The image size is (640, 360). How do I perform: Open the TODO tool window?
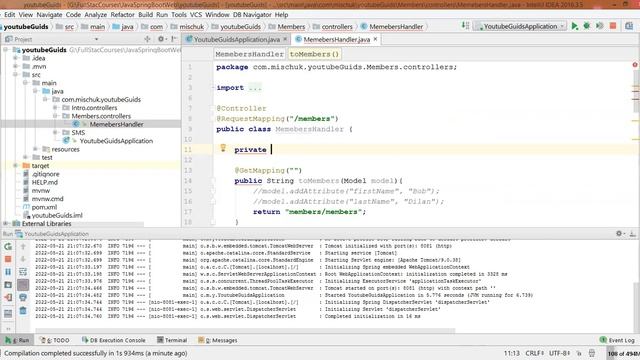click(x=55, y=340)
